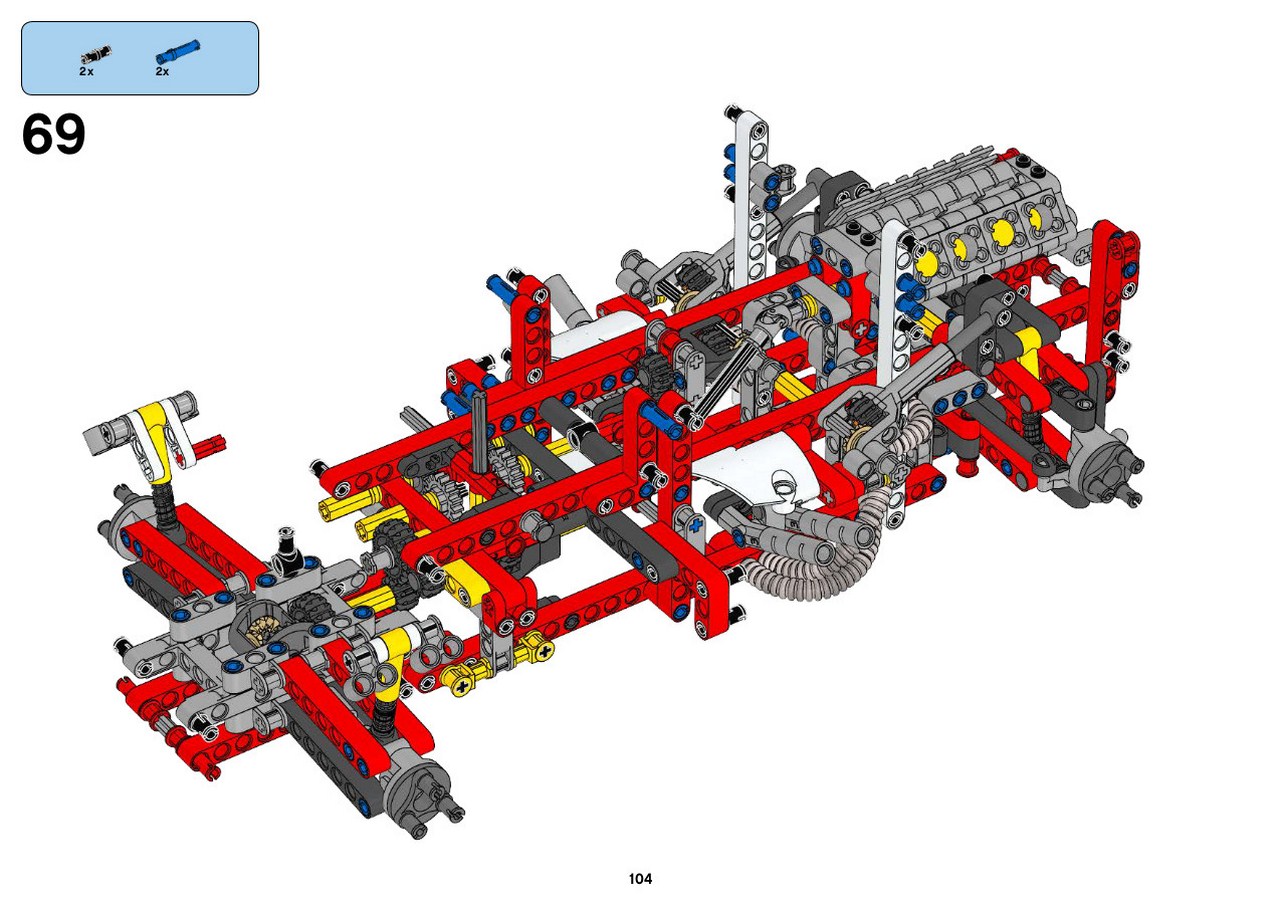Image resolution: width=1280 pixels, height=905 pixels.
Task: Click the step number 69
Action: [x=54, y=136]
